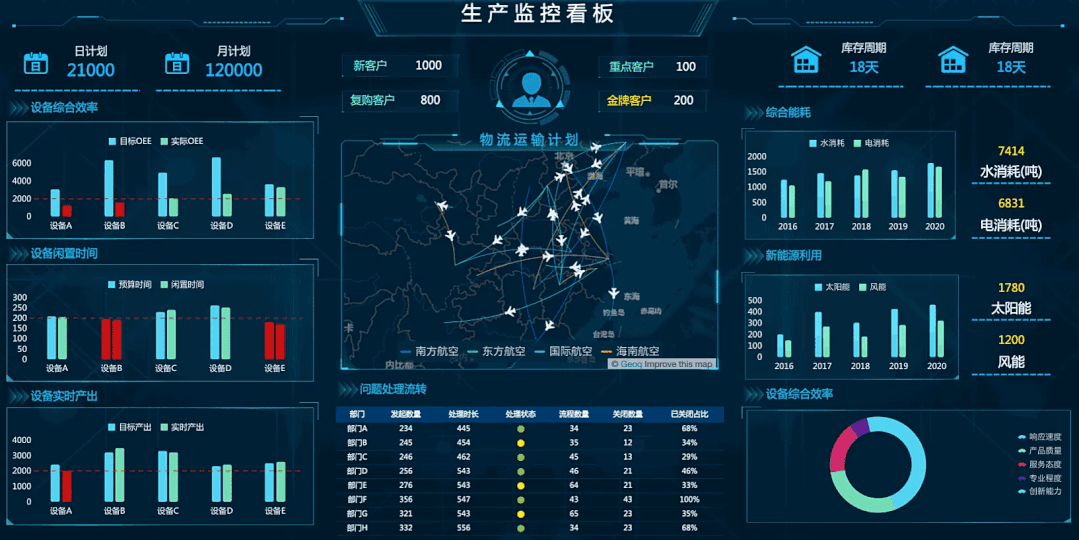Click the 日计划 calendar icon
This screenshot has width=1079, height=540.
tap(36, 63)
